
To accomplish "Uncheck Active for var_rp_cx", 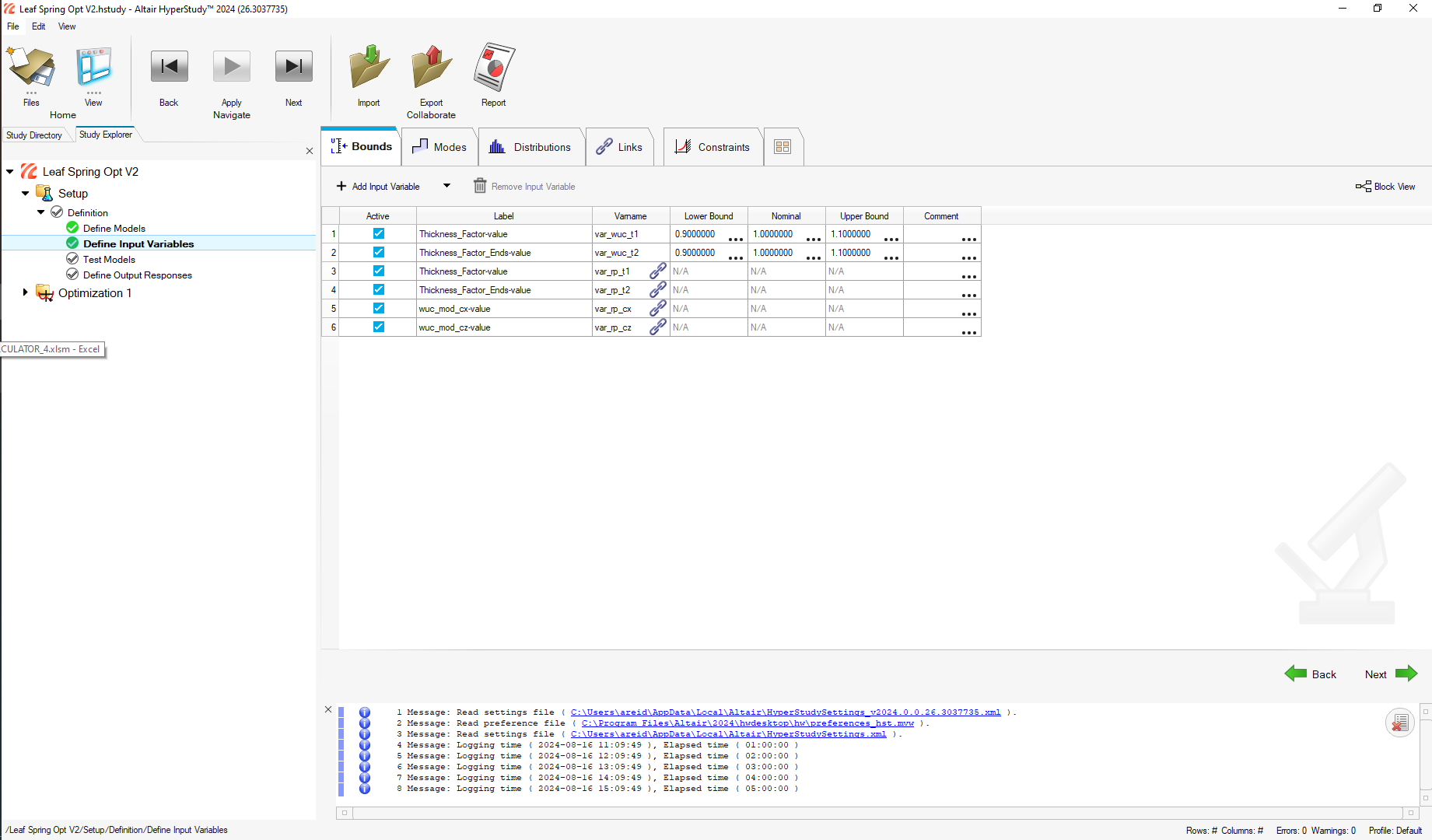I will coord(378,308).
